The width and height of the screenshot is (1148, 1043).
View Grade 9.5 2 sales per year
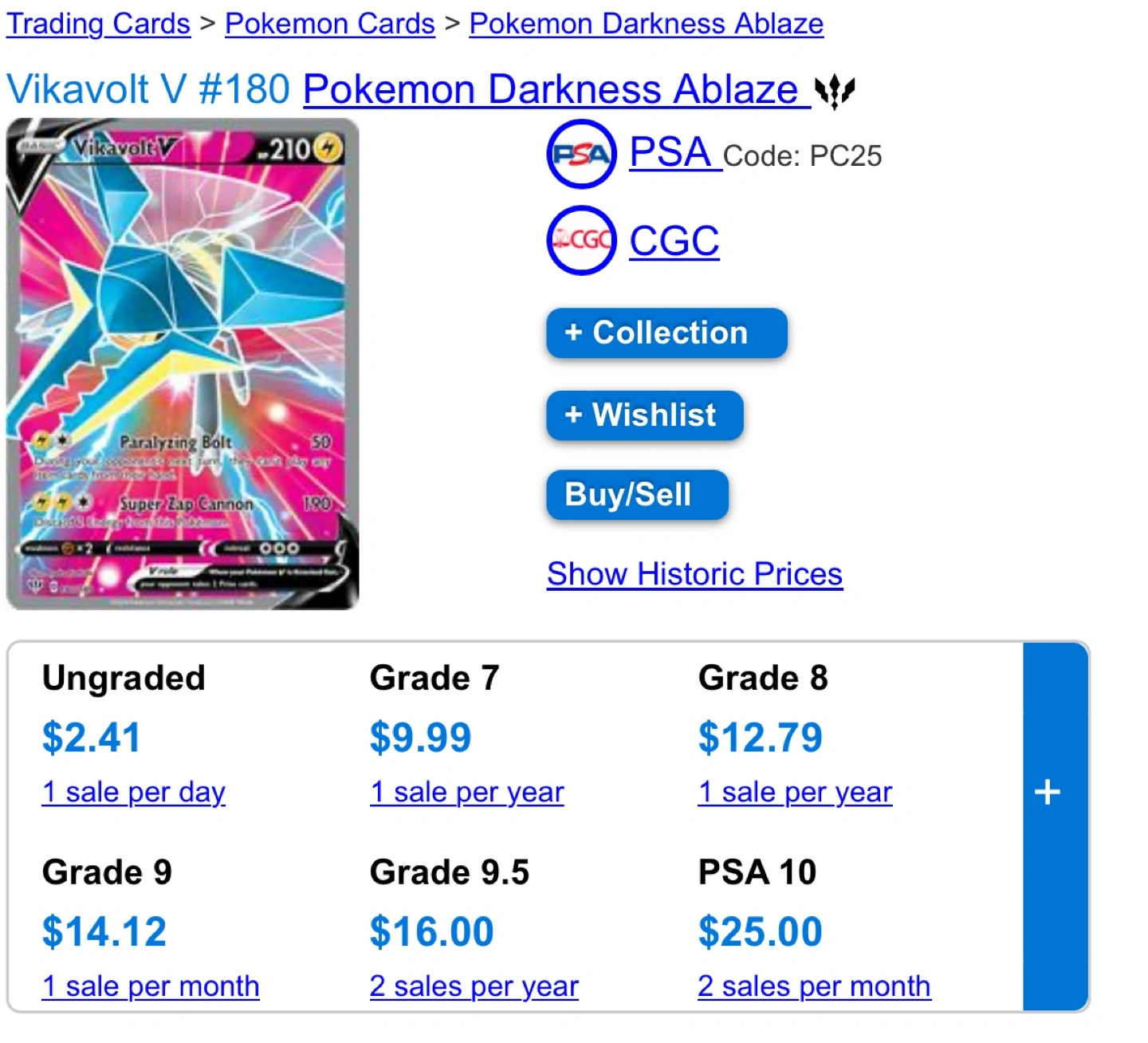point(474,986)
